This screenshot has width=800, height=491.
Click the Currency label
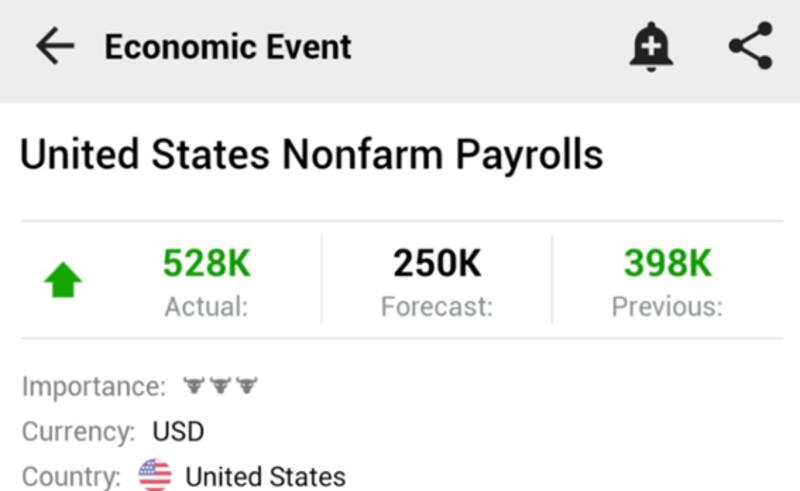78,432
